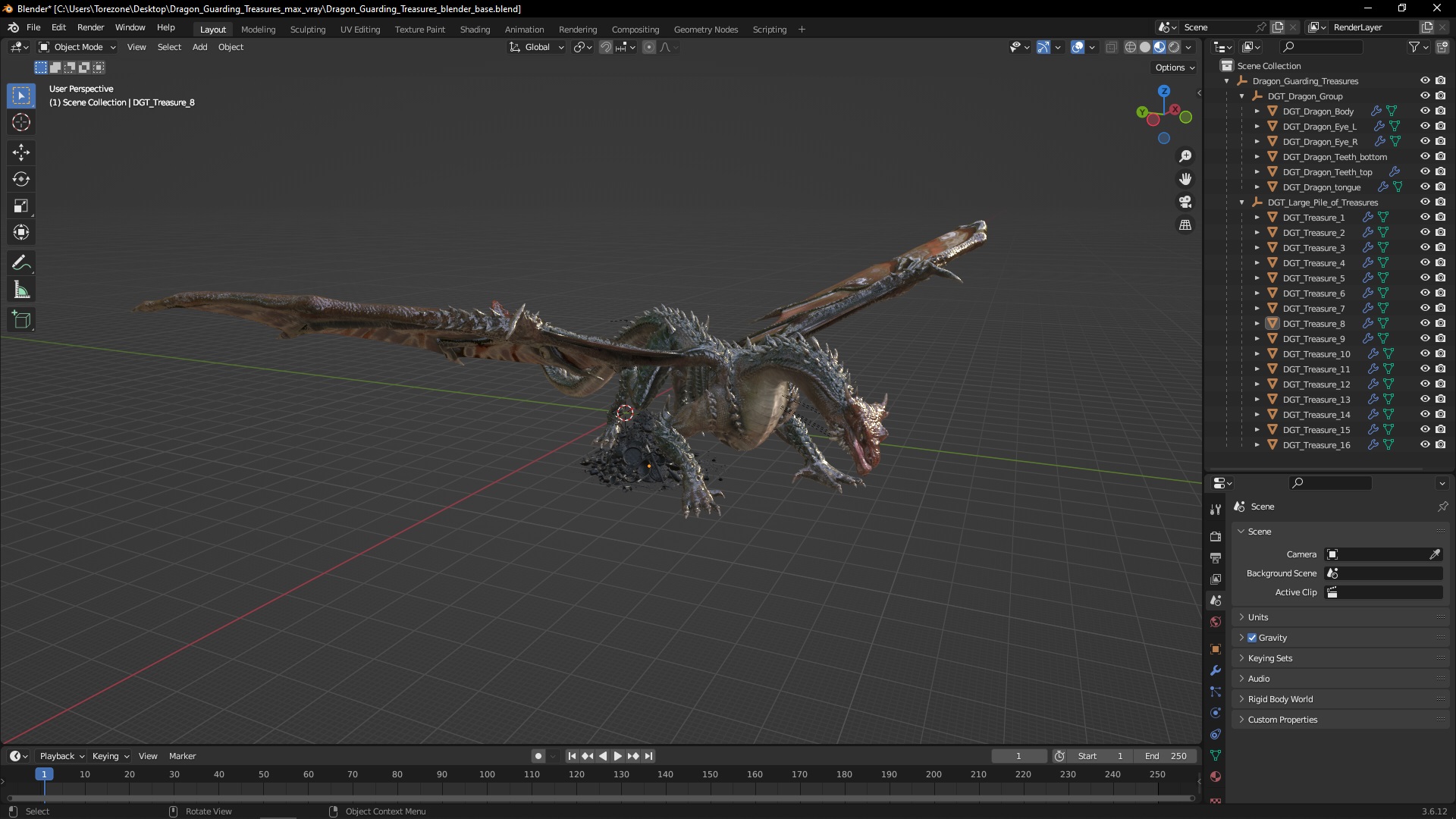This screenshot has width=1456, height=819.
Task: Open the World properties tab
Action: [1216, 622]
